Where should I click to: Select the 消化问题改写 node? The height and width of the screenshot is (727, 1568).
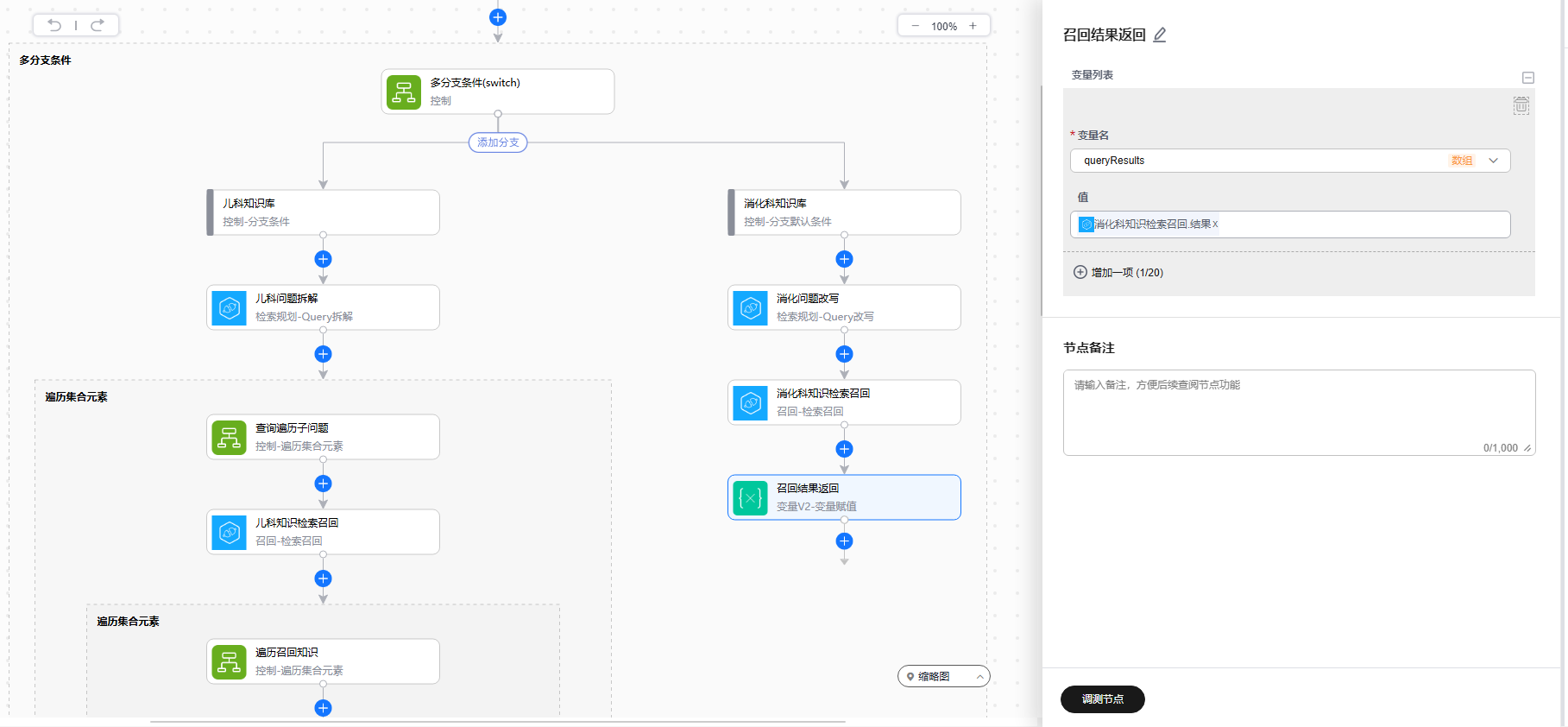click(x=844, y=307)
